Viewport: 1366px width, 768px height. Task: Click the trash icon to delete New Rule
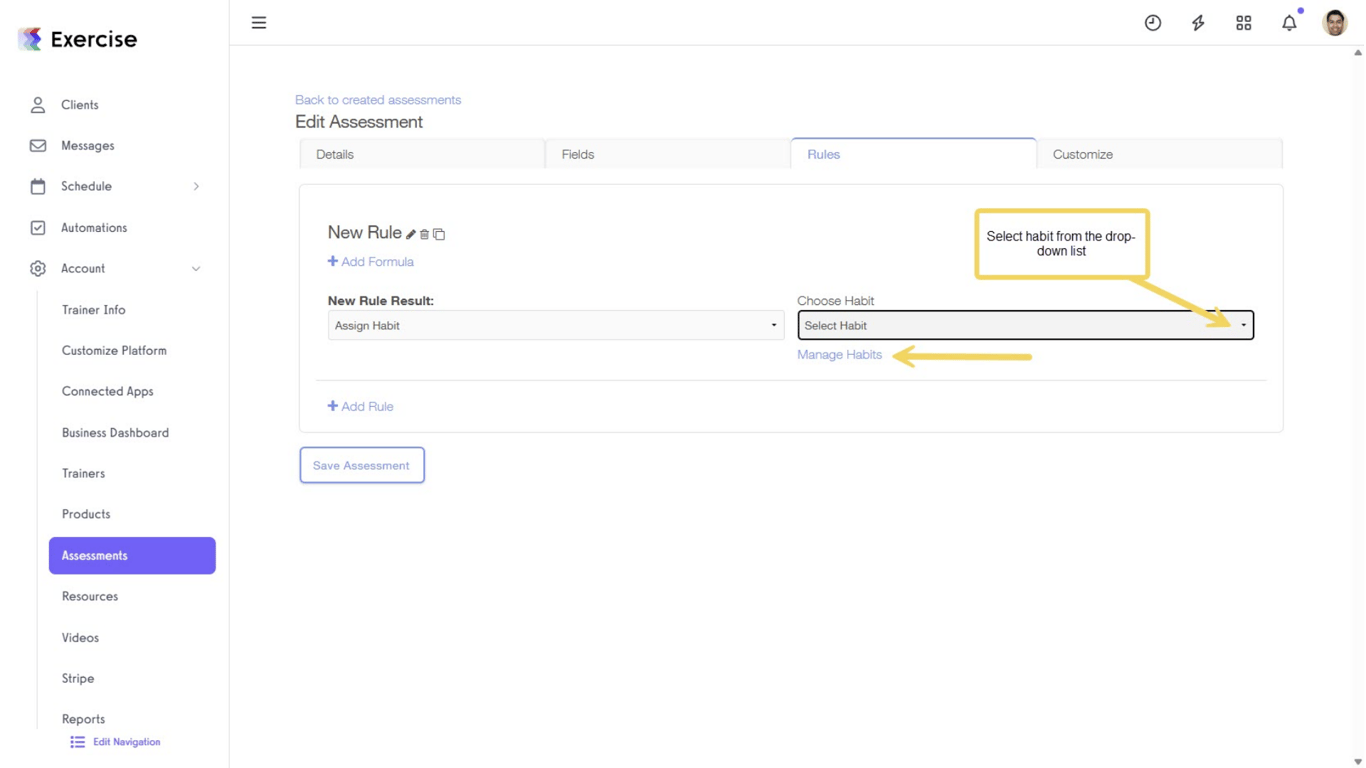click(424, 234)
